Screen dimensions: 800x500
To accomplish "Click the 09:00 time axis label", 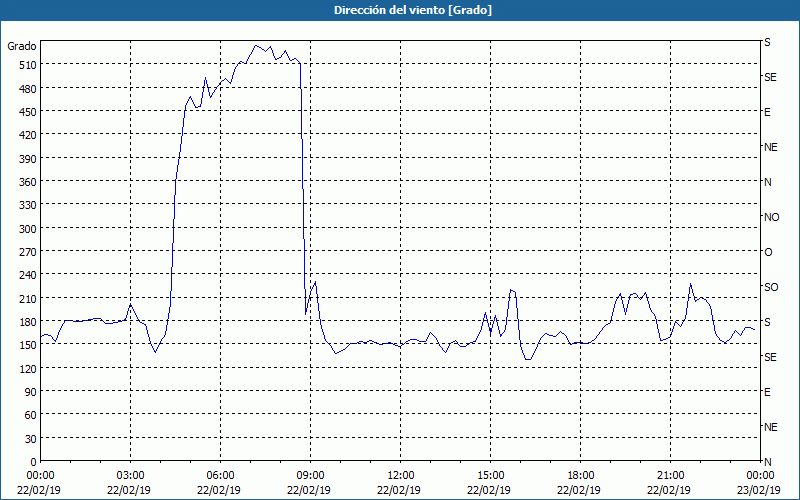I will click(310, 476).
